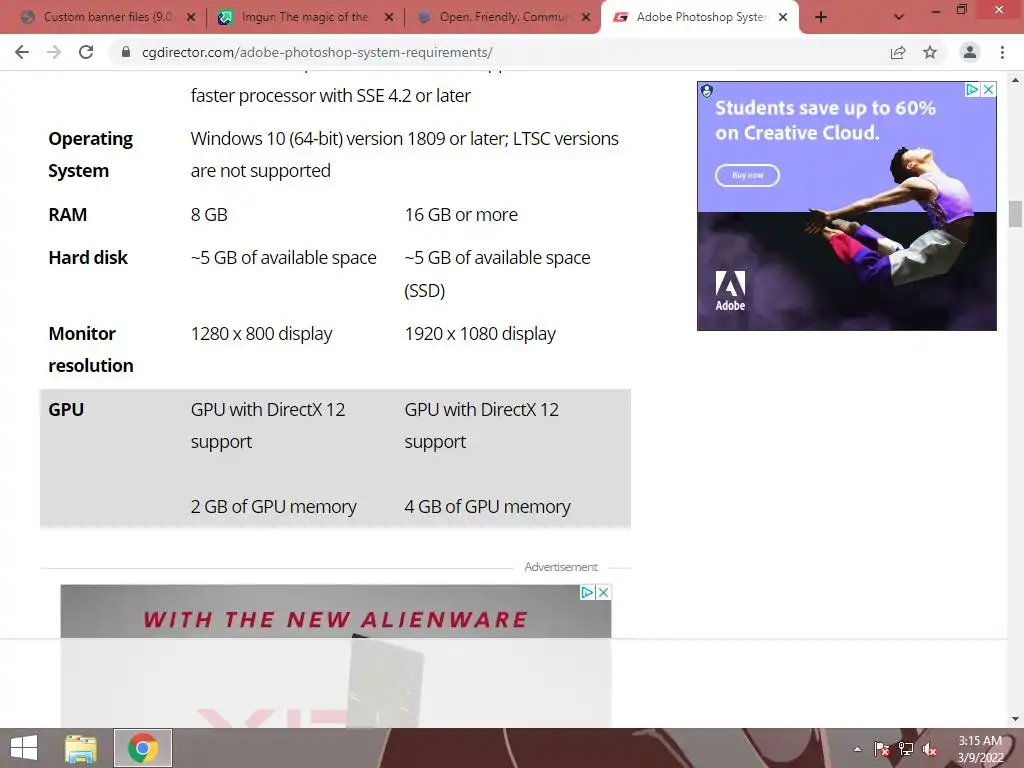Open the Action Center flag icon
Screen dimensions: 1024x768
tap(882, 749)
